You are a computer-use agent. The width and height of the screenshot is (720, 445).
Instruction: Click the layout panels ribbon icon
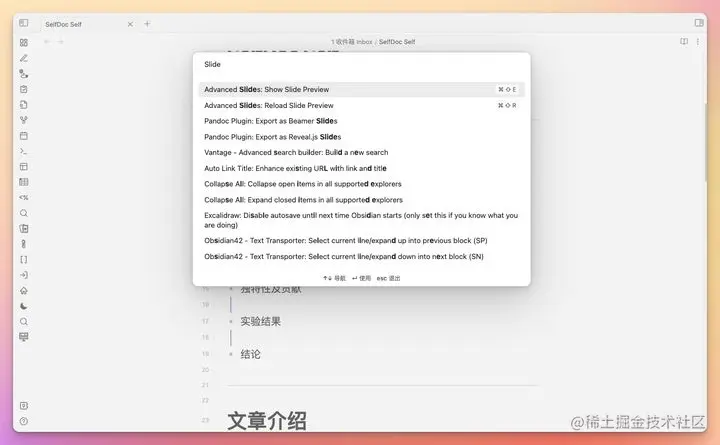point(24,167)
